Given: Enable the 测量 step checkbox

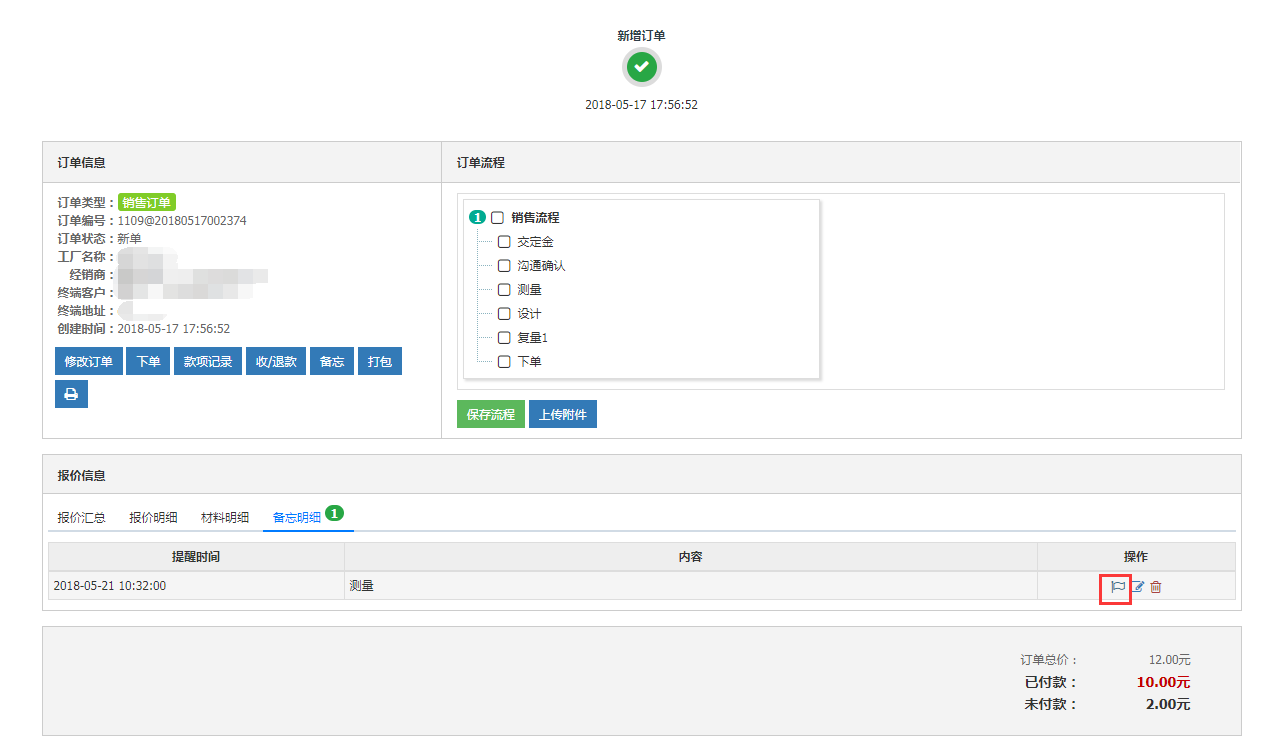Looking at the screenshot, I should click(x=504, y=289).
